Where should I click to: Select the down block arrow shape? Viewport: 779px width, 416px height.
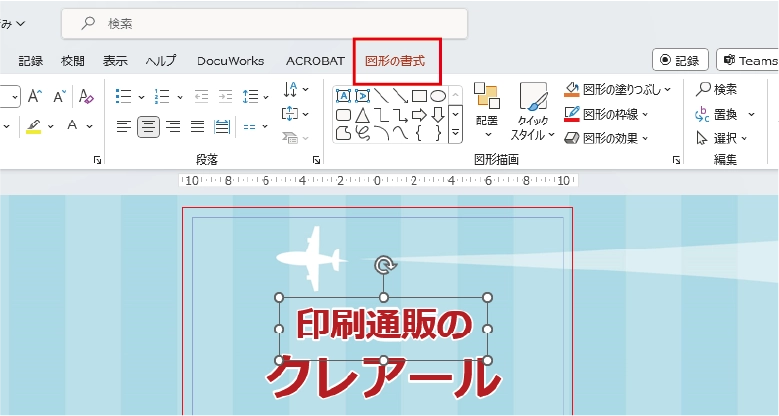(x=438, y=115)
